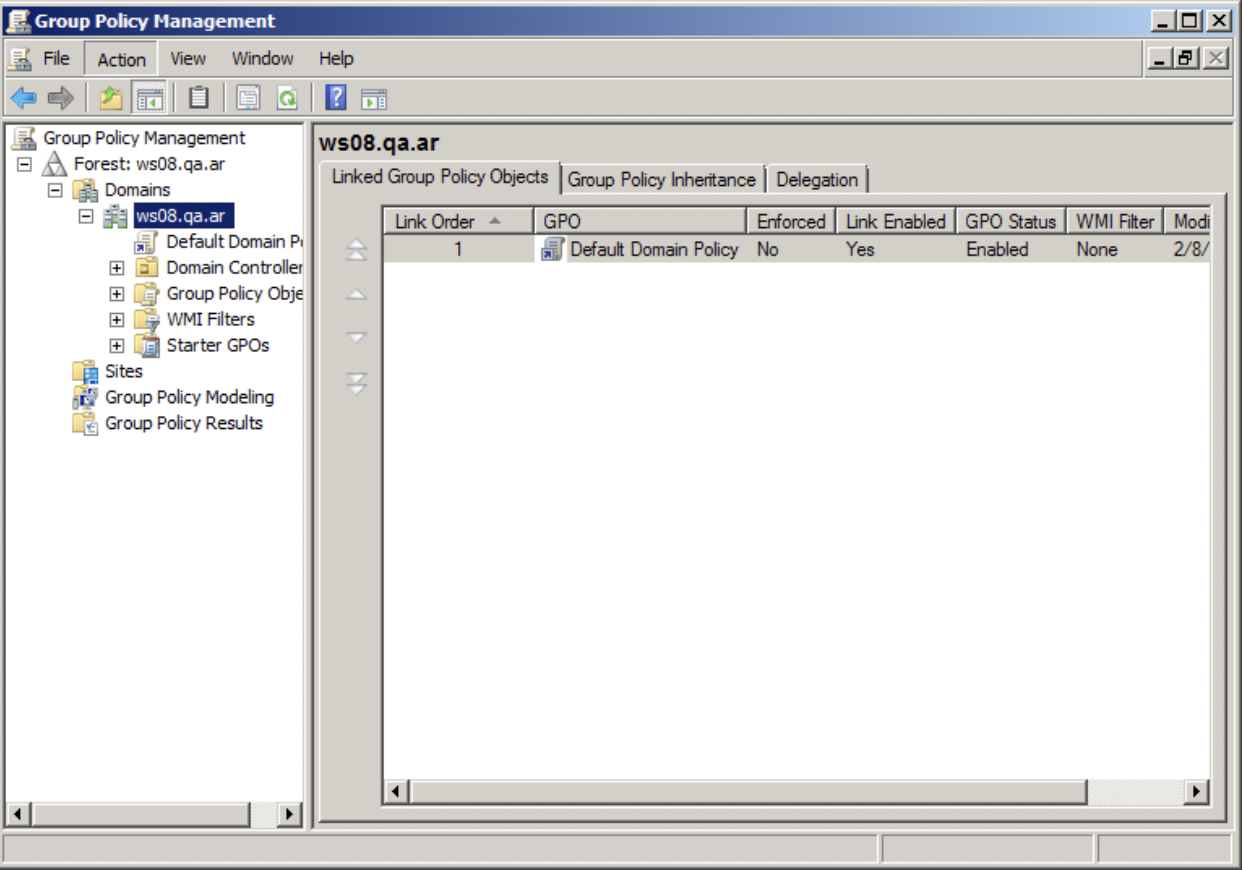
Task: Select Group Policy Modeling in tree
Action: pos(189,397)
